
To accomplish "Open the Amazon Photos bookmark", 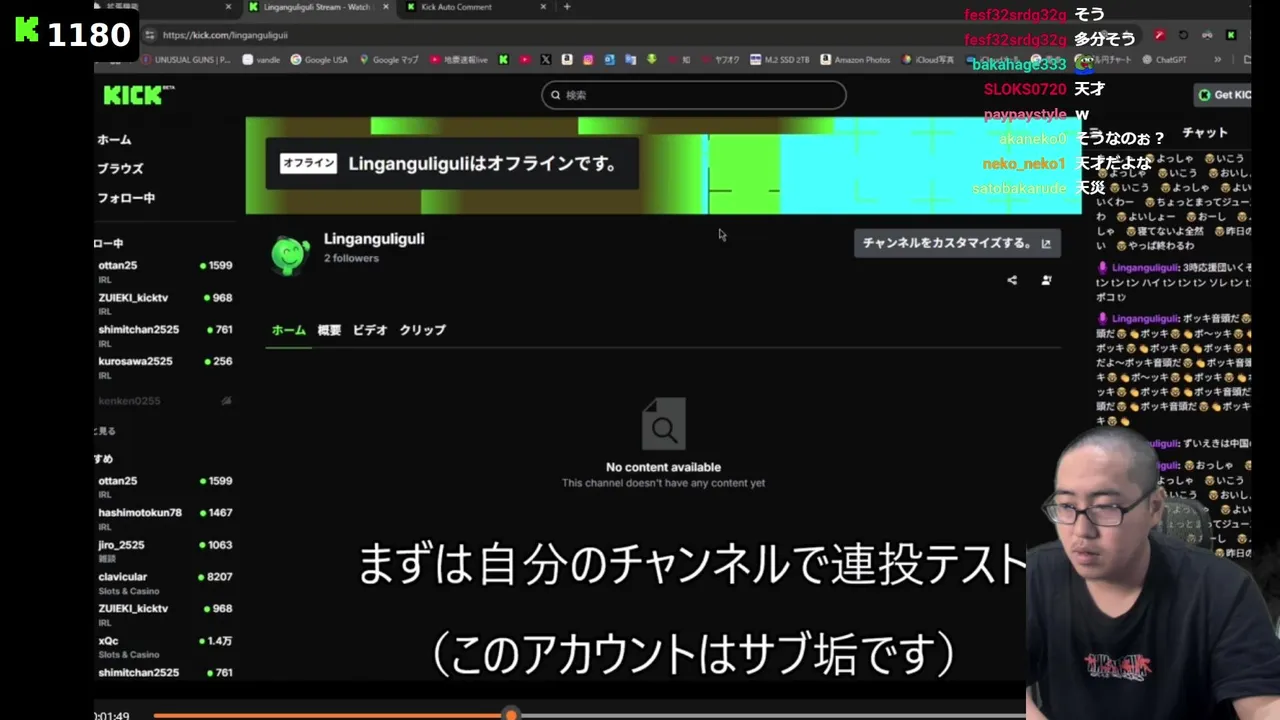I will point(855,60).
